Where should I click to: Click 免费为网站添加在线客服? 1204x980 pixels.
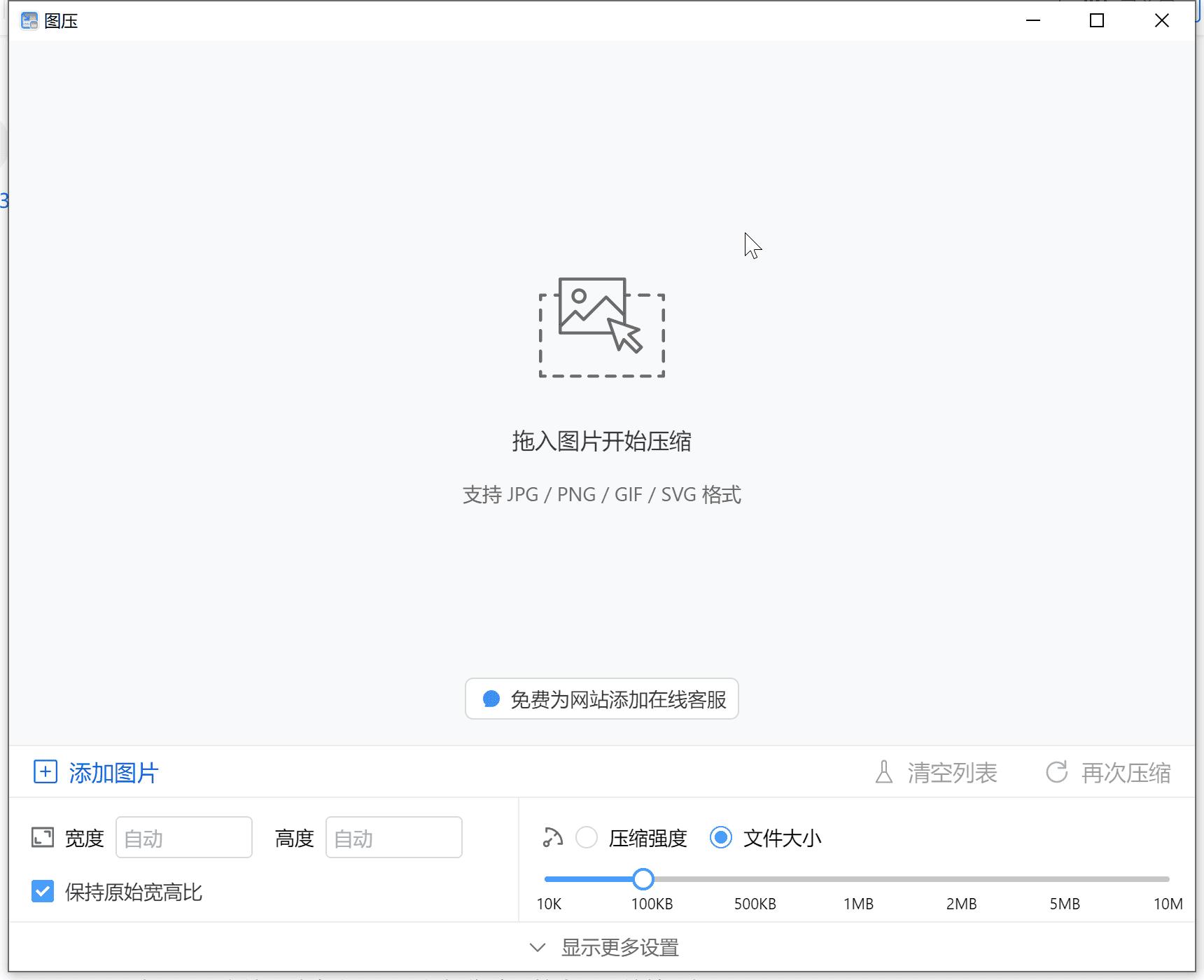click(x=620, y=699)
